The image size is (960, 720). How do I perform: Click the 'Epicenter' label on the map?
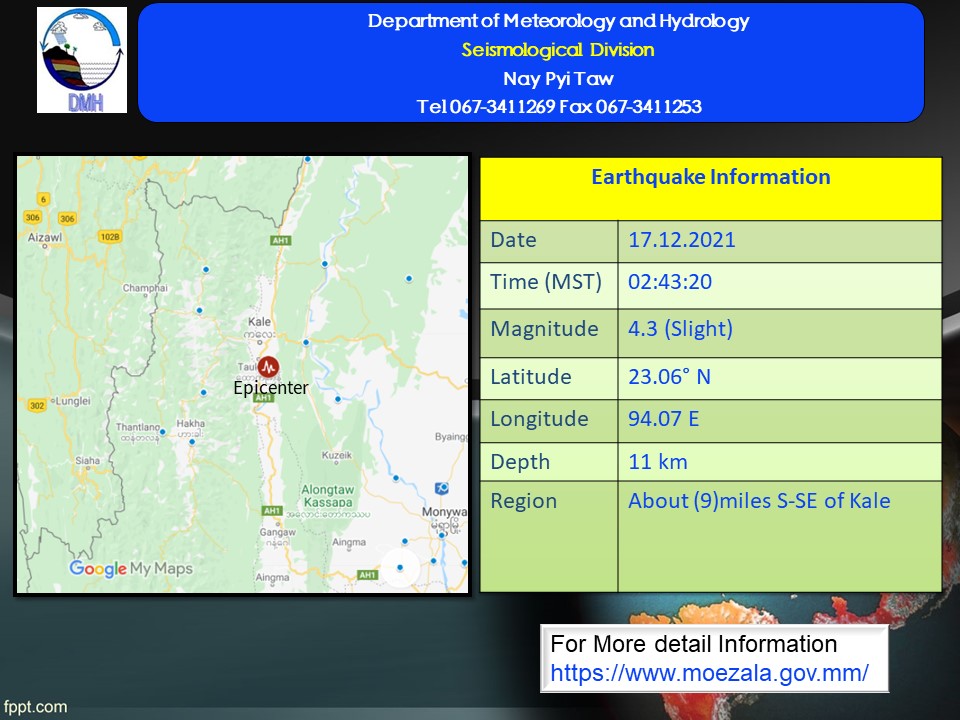271,388
